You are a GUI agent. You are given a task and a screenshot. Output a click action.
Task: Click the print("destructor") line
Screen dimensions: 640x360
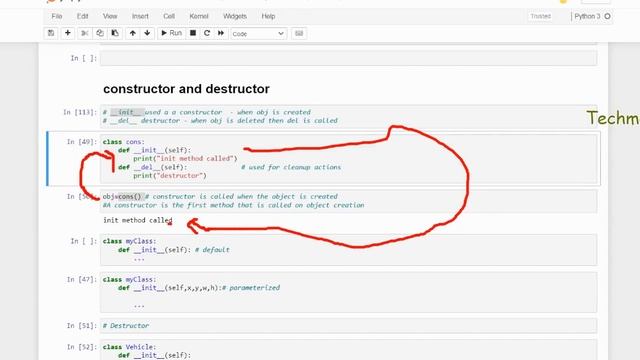[170, 176]
